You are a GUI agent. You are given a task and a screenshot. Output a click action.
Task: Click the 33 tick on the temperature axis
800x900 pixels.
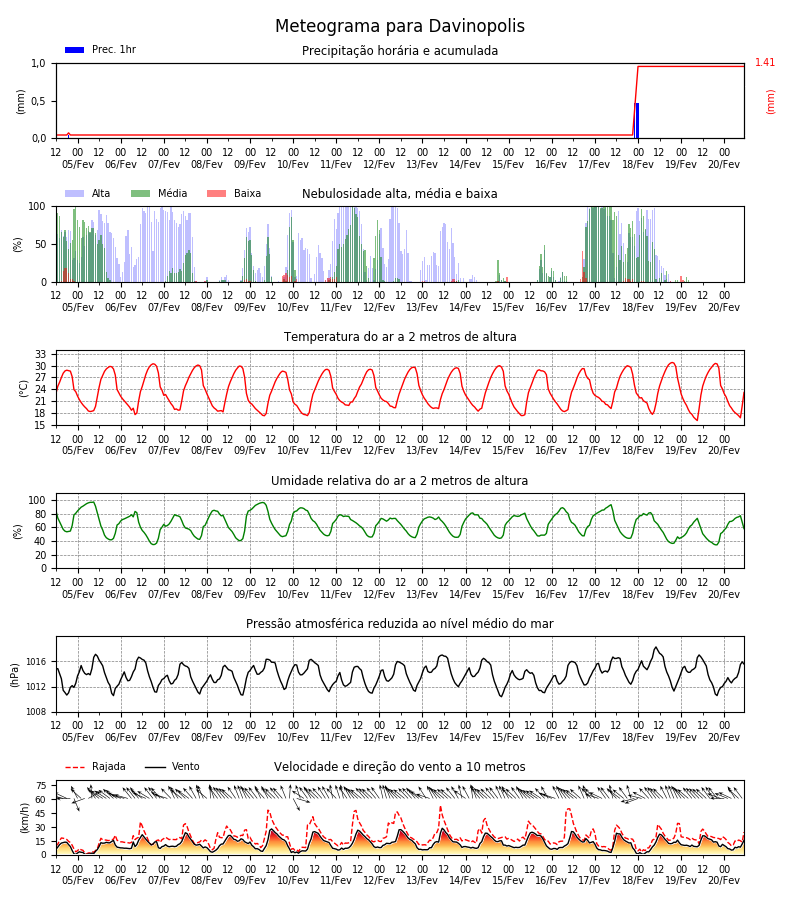[41, 355]
